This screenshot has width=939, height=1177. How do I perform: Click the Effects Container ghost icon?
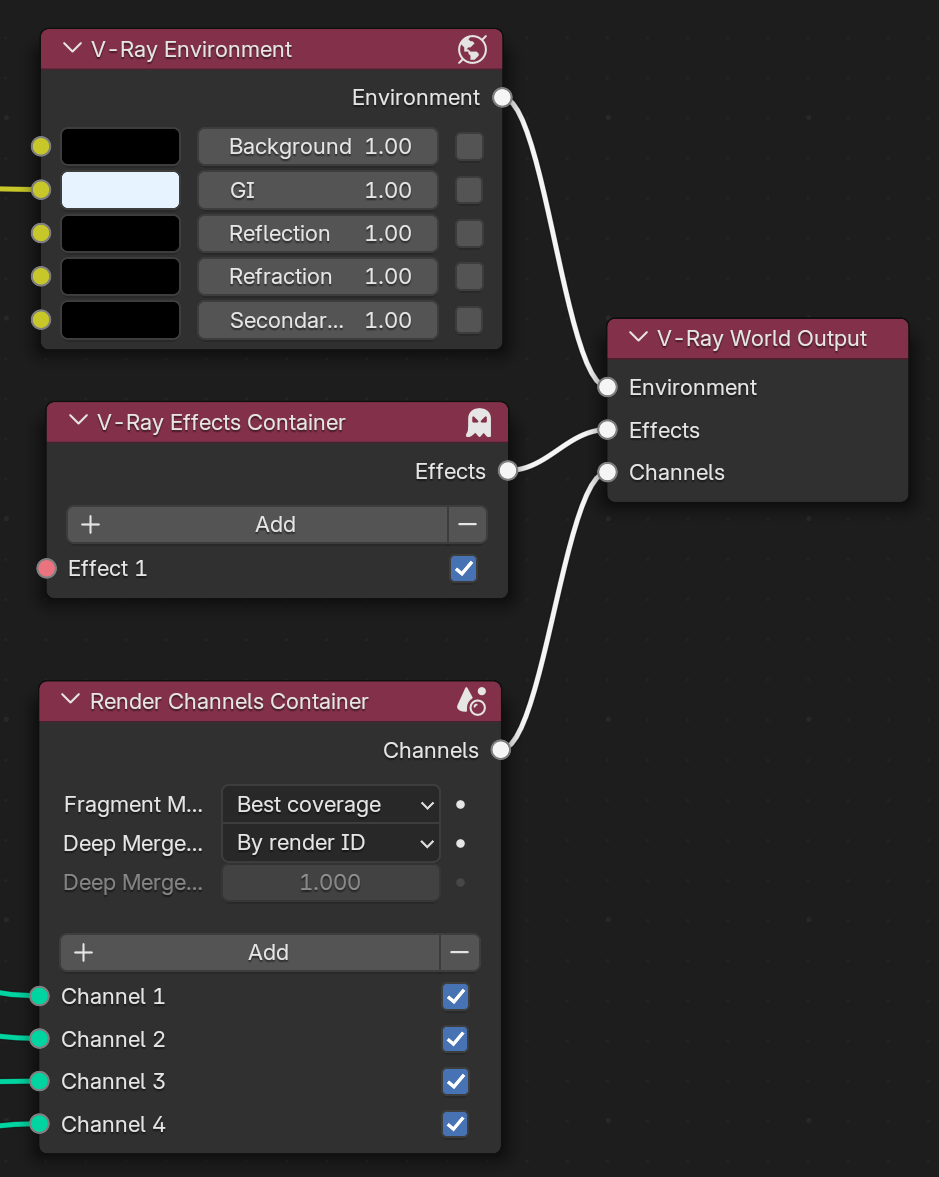pyautogui.click(x=478, y=423)
